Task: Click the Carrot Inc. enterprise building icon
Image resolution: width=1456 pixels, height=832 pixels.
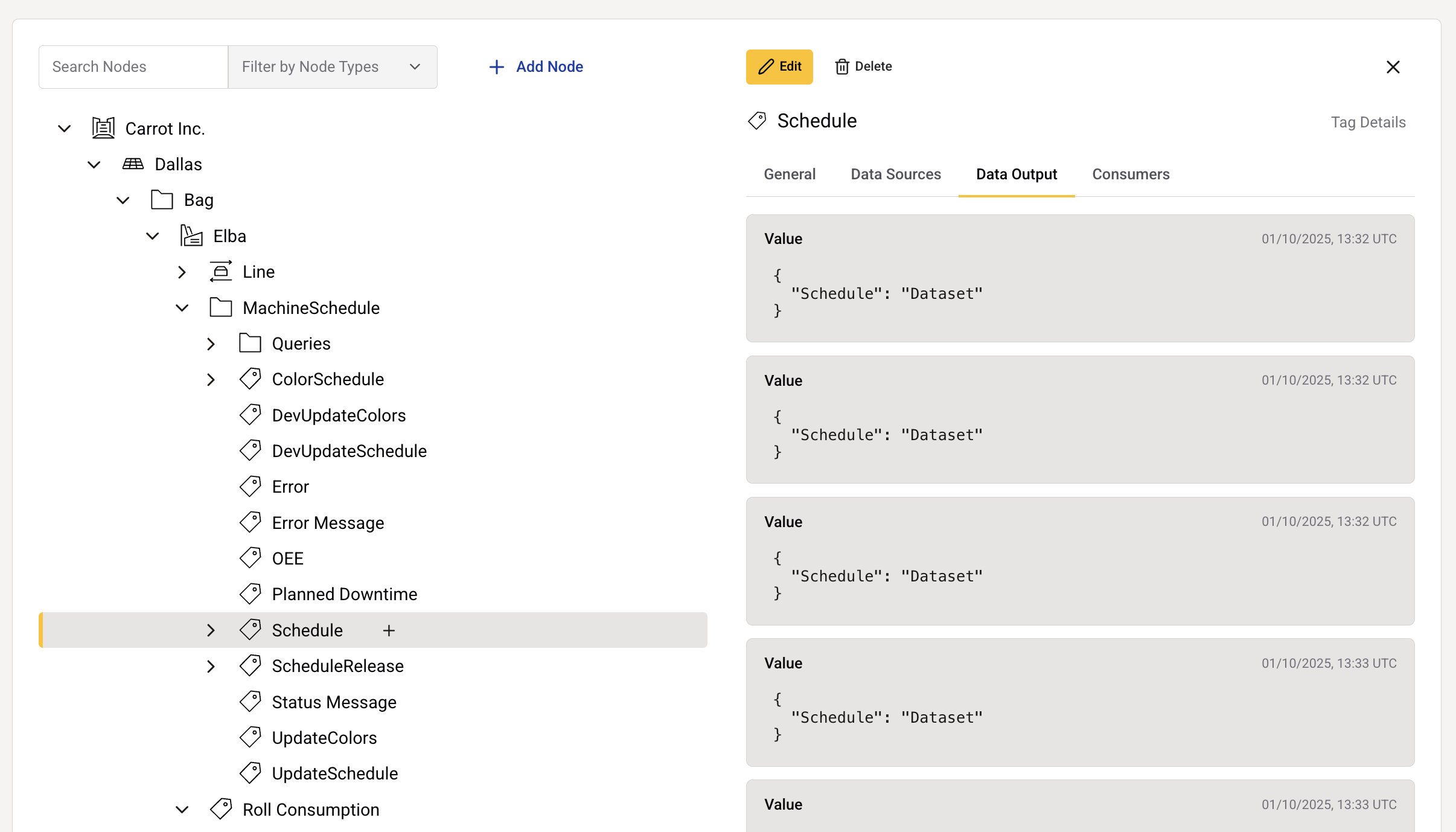Action: point(103,128)
